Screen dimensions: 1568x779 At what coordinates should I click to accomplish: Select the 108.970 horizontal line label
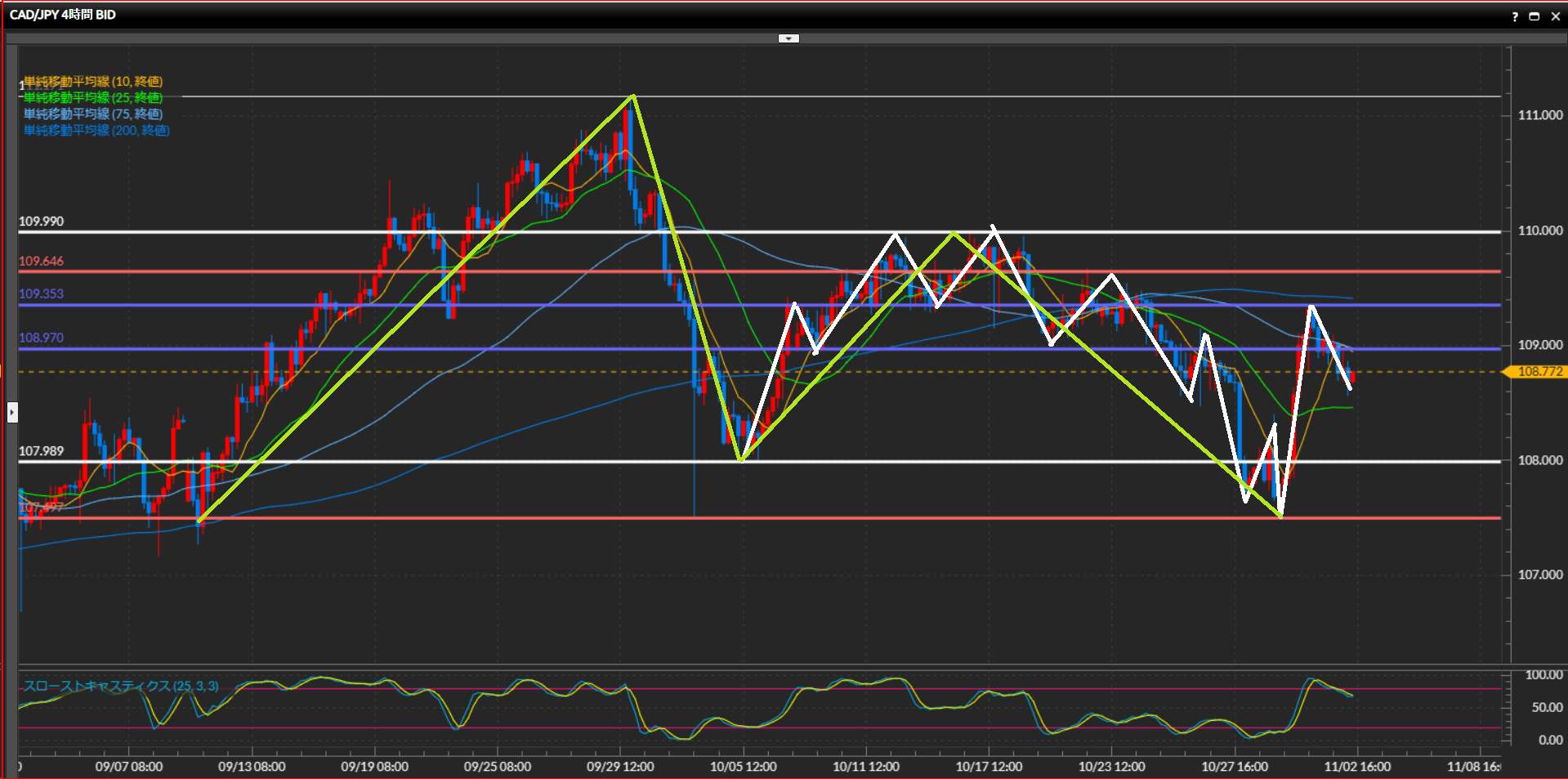pyautogui.click(x=41, y=338)
